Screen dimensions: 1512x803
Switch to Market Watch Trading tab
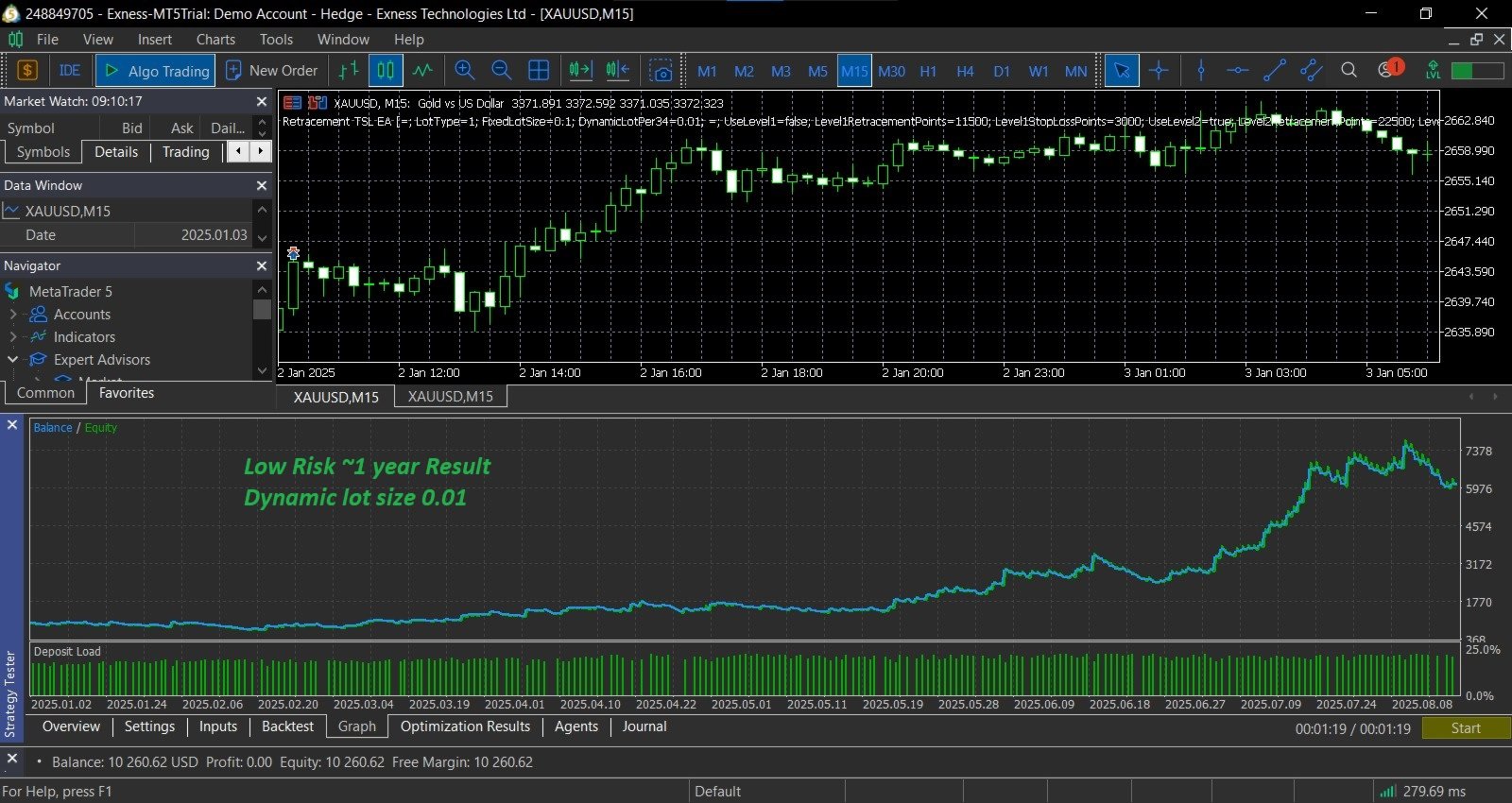[185, 152]
